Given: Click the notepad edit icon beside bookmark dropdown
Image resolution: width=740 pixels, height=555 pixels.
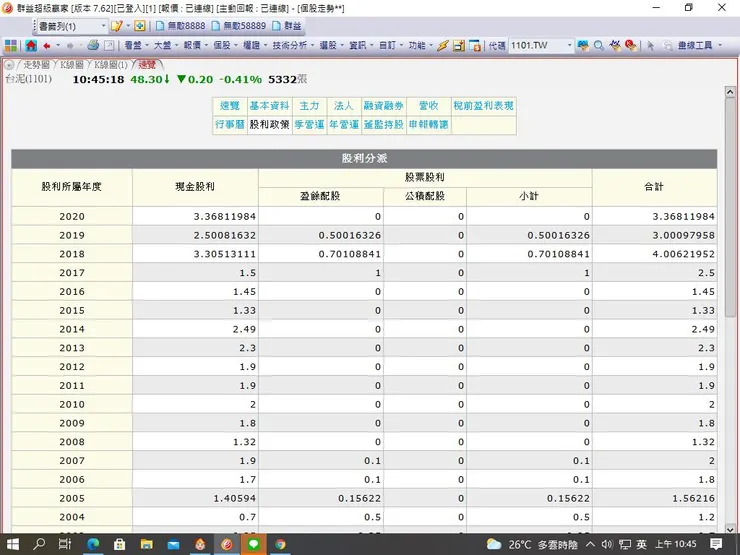Looking at the screenshot, I should tap(116, 26).
